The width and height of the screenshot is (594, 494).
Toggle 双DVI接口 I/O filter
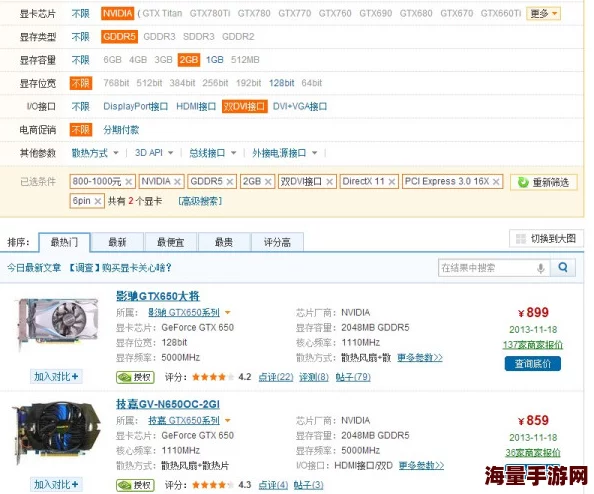click(245, 106)
